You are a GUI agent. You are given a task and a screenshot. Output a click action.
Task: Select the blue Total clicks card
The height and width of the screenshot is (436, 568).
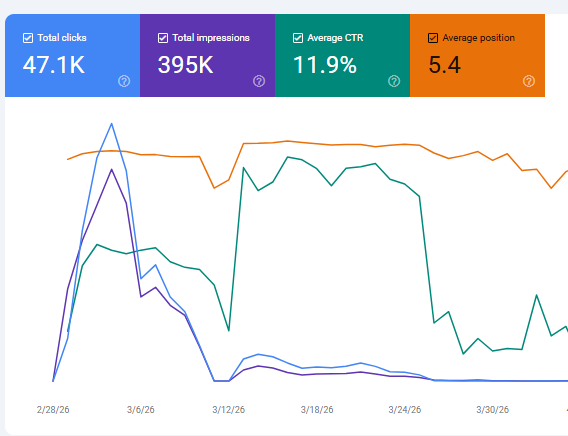click(x=72, y=55)
